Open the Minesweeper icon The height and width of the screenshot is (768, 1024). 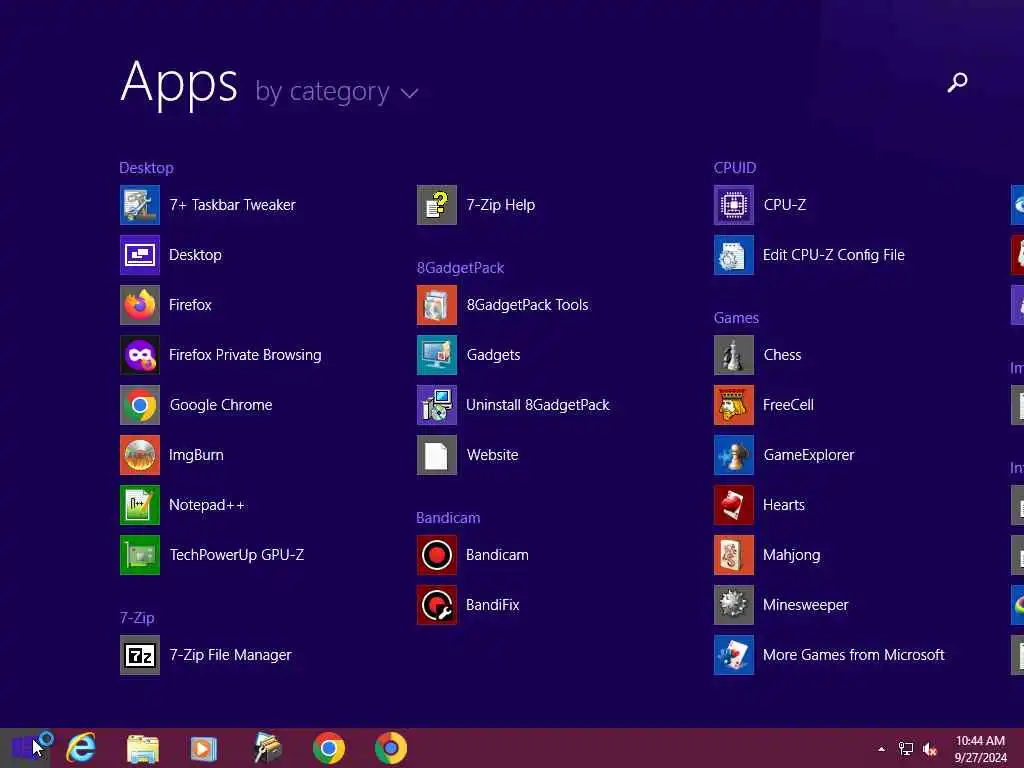734,605
